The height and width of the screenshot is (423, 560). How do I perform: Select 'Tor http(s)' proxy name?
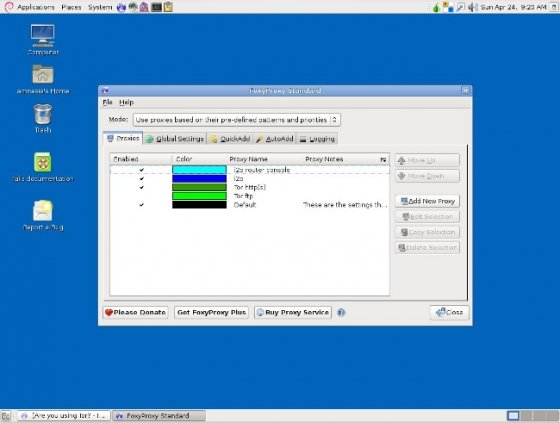(x=250, y=187)
